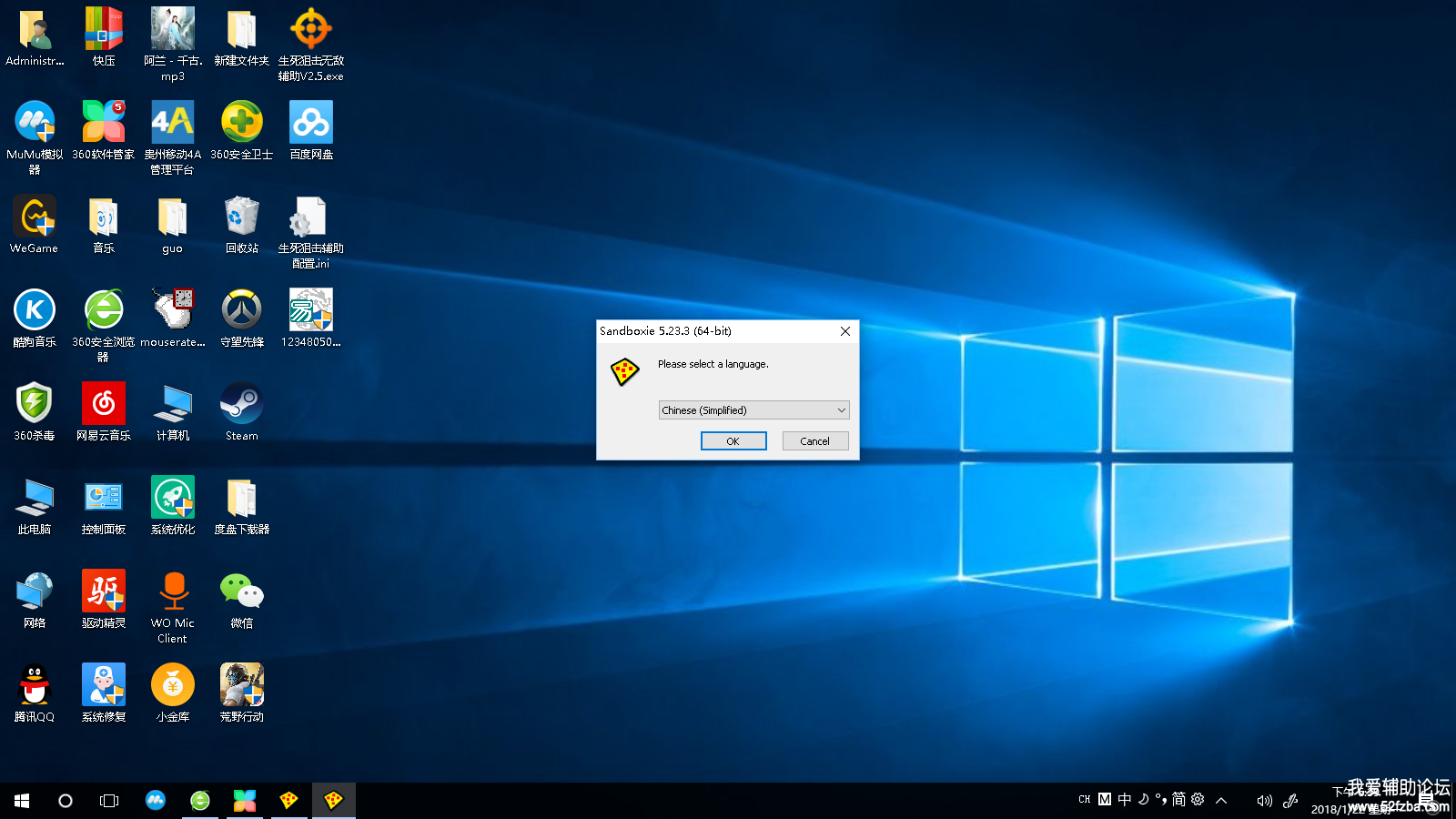This screenshot has width=1456, height=819.
Task: Open the Chinese (Simplified) language dropdown
Action: point(753,410)
